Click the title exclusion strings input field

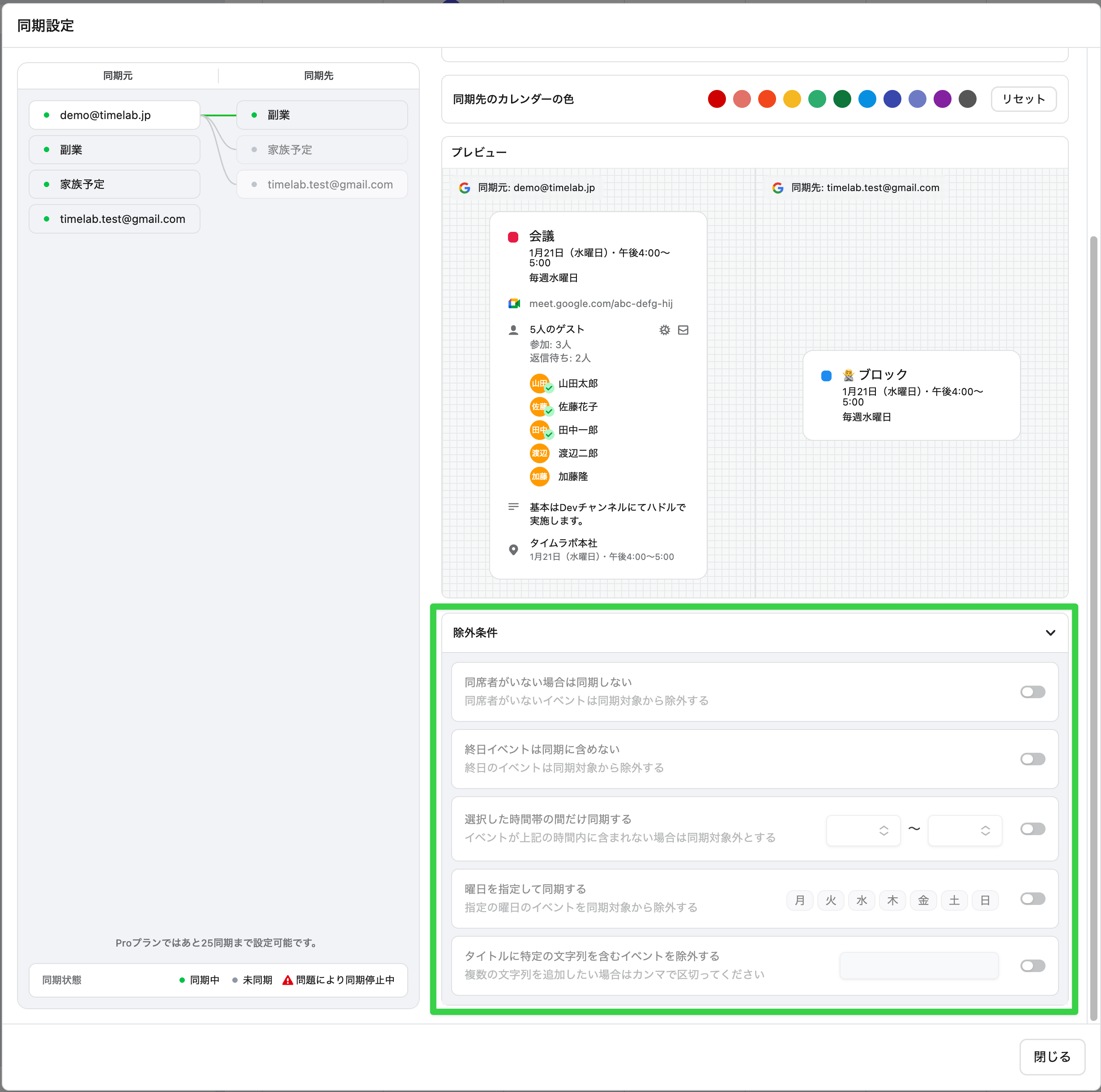[919, 966]
